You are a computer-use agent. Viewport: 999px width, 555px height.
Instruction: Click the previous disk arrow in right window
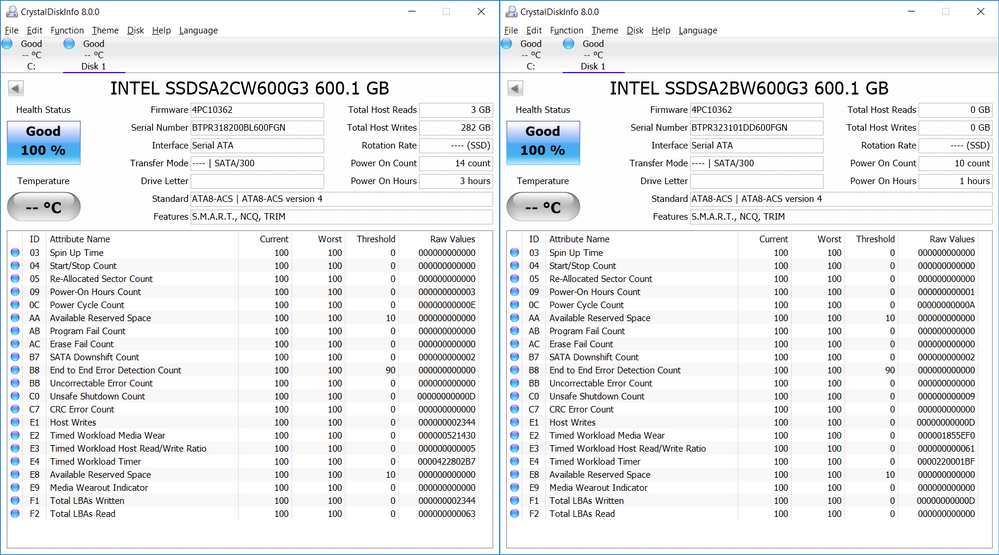tap(515, 88)
